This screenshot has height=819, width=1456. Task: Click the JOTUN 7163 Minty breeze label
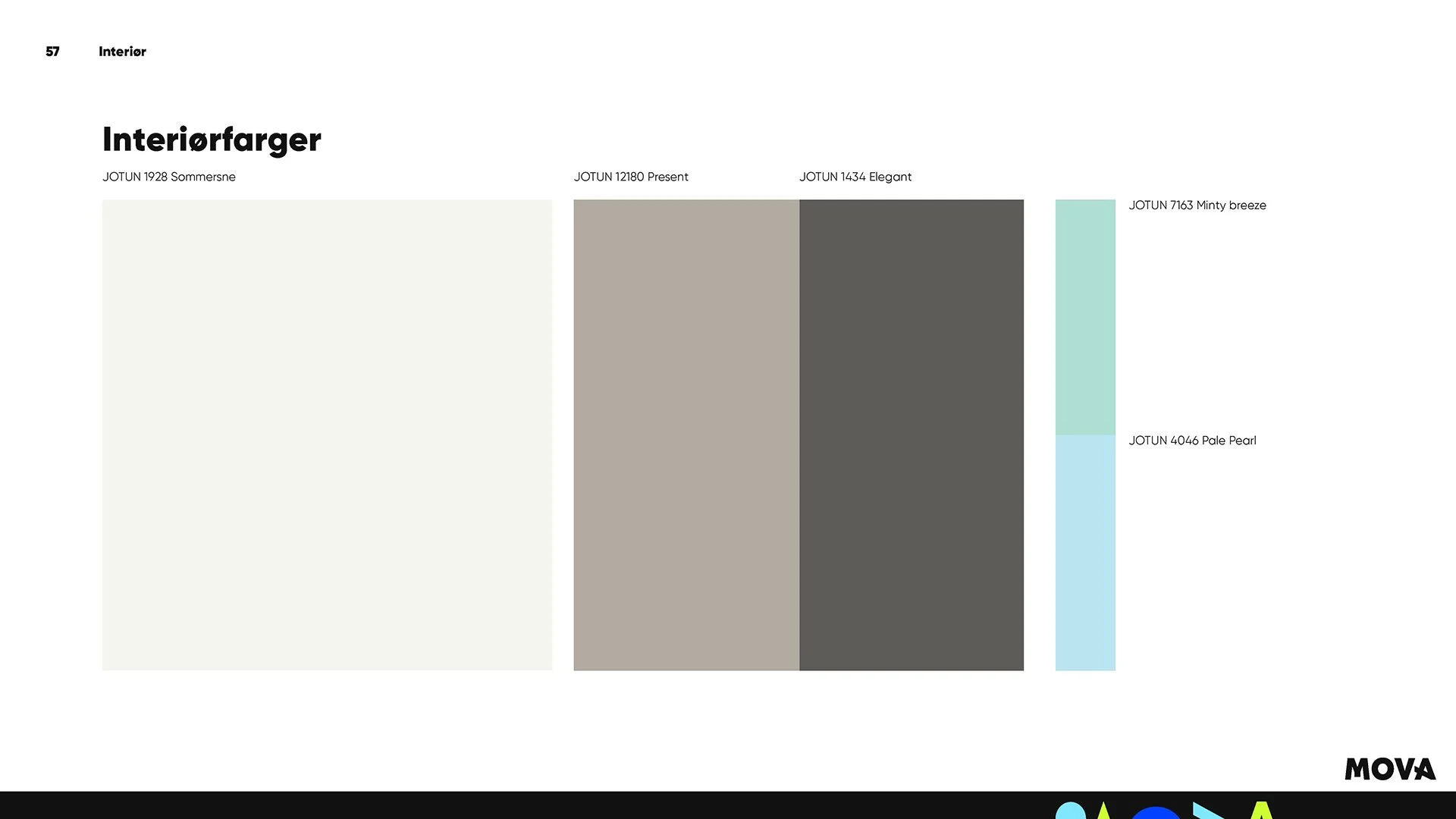pyautogui.click(x=1197, y=205)
